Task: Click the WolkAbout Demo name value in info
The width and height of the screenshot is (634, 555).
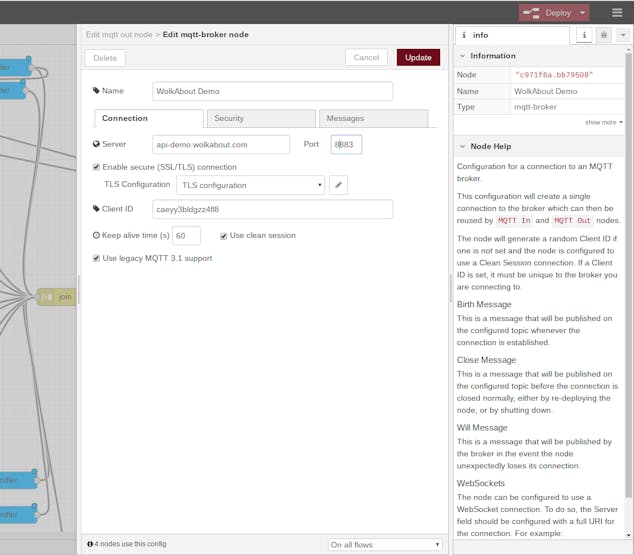Action: [545, 91]
